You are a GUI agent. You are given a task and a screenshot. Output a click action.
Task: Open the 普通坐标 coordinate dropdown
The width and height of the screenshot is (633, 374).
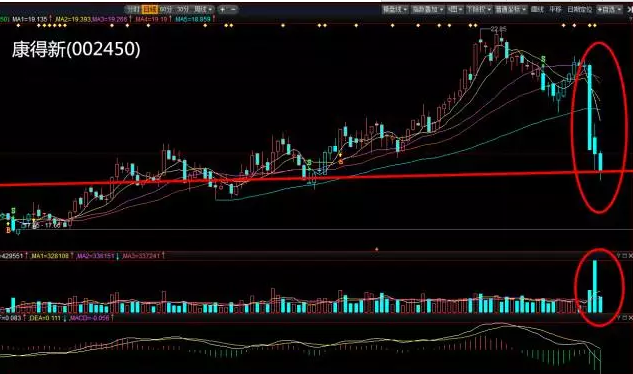[x=511, y=9]
